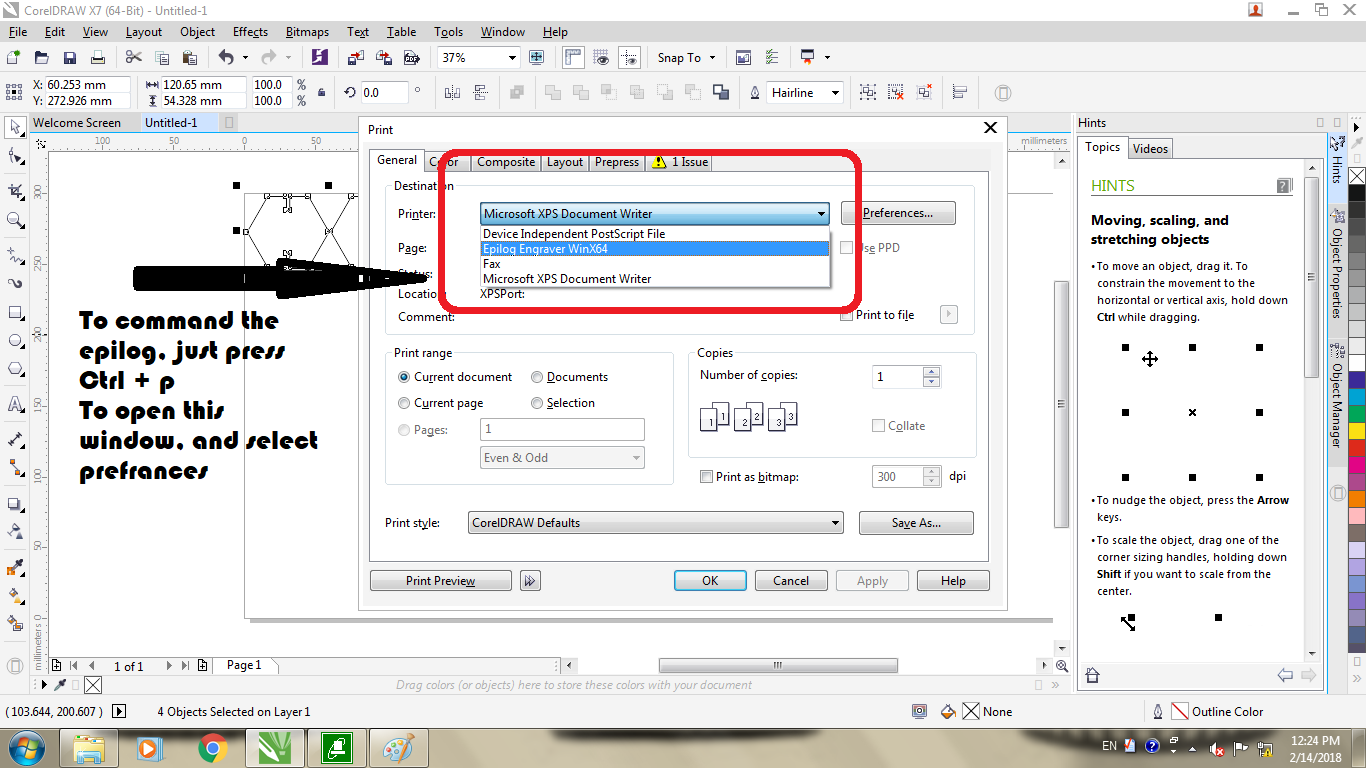Cut the selection with the scissors icon

(x=134, y=58)
